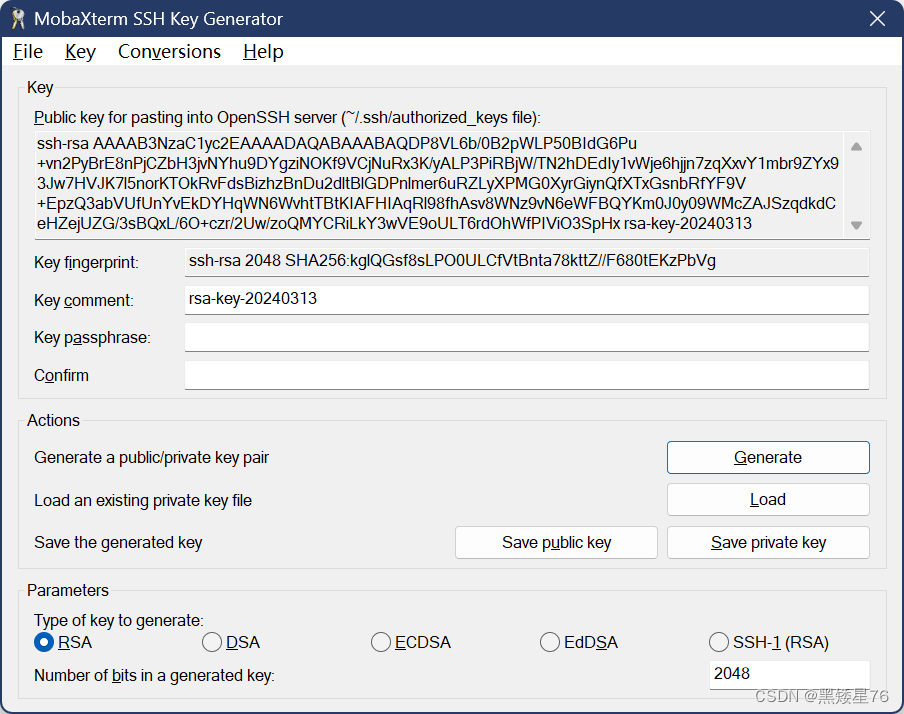Click Save private key button
The width and height of the screenshot is (904, 714).
[768, 542]
